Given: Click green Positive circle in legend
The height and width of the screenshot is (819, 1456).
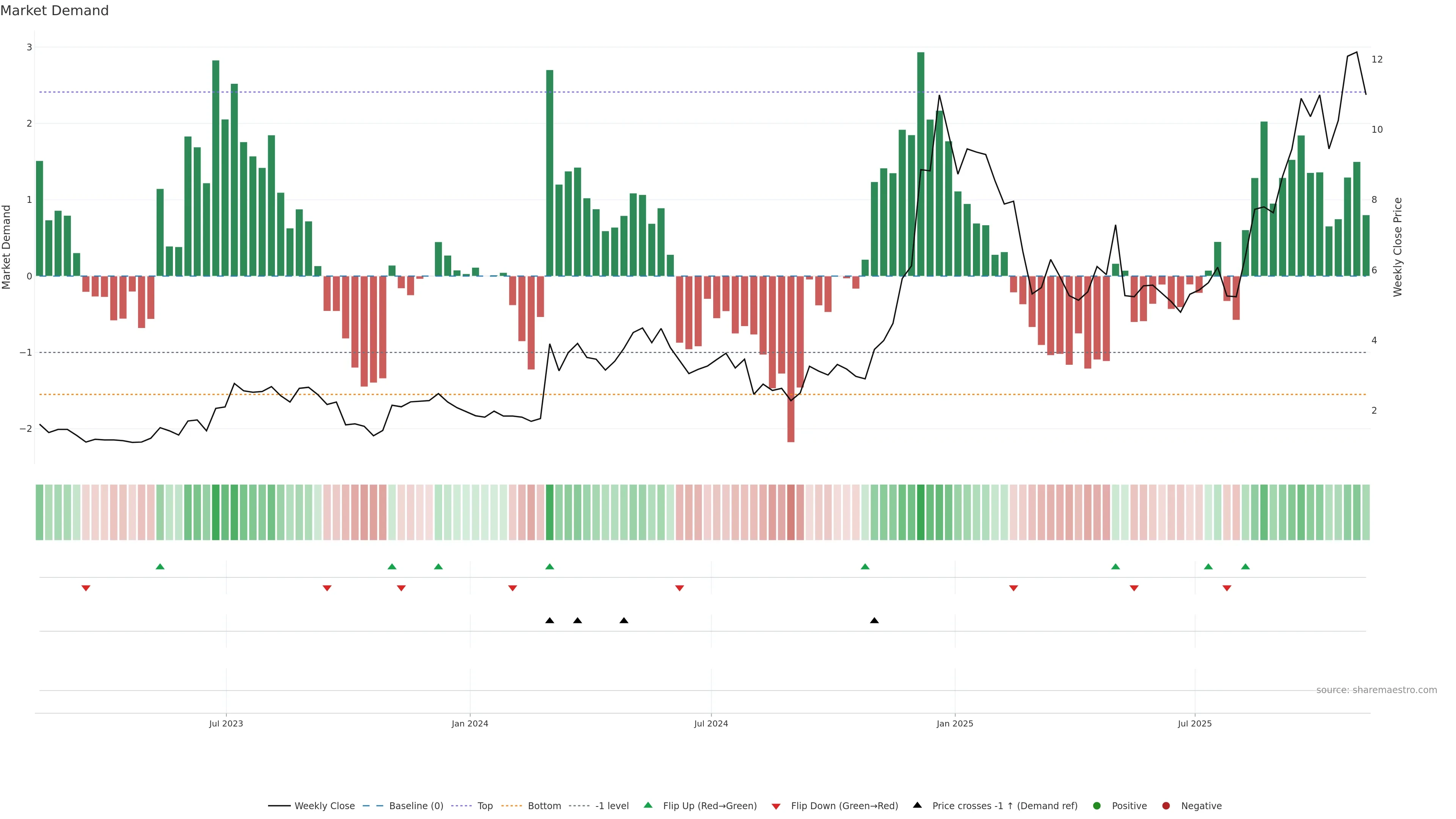Looking at the screenshot, I should pos(1097,806).
